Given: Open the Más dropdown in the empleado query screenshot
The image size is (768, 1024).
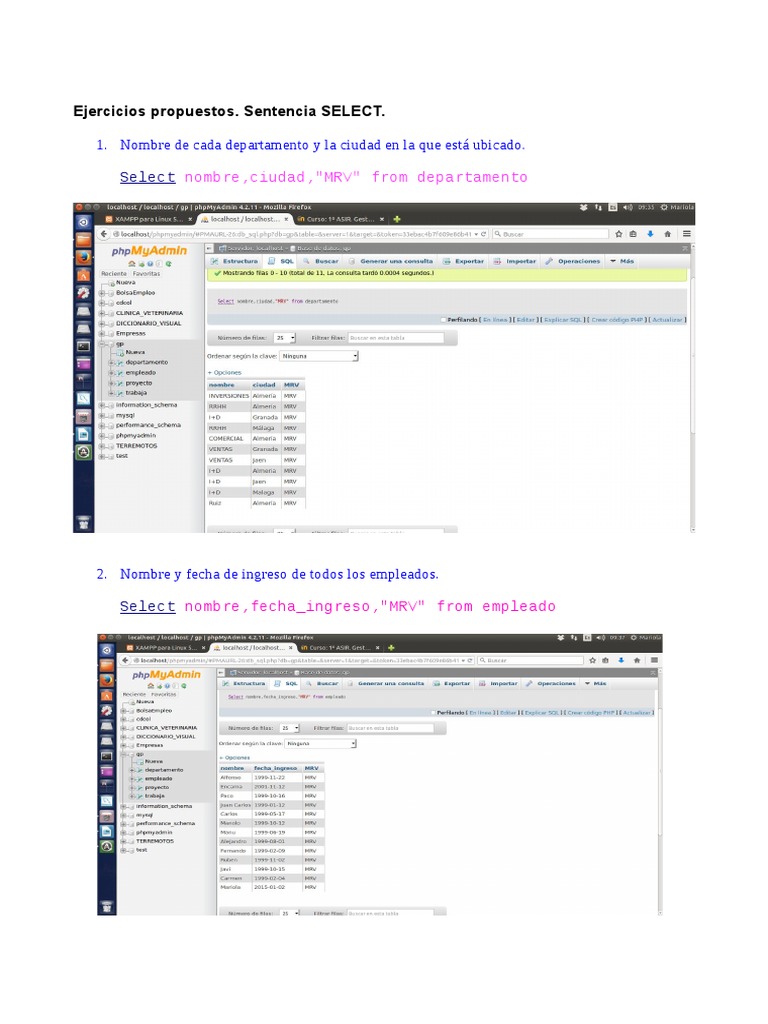Looking at the screenshot, I should (x=595, y=683).
